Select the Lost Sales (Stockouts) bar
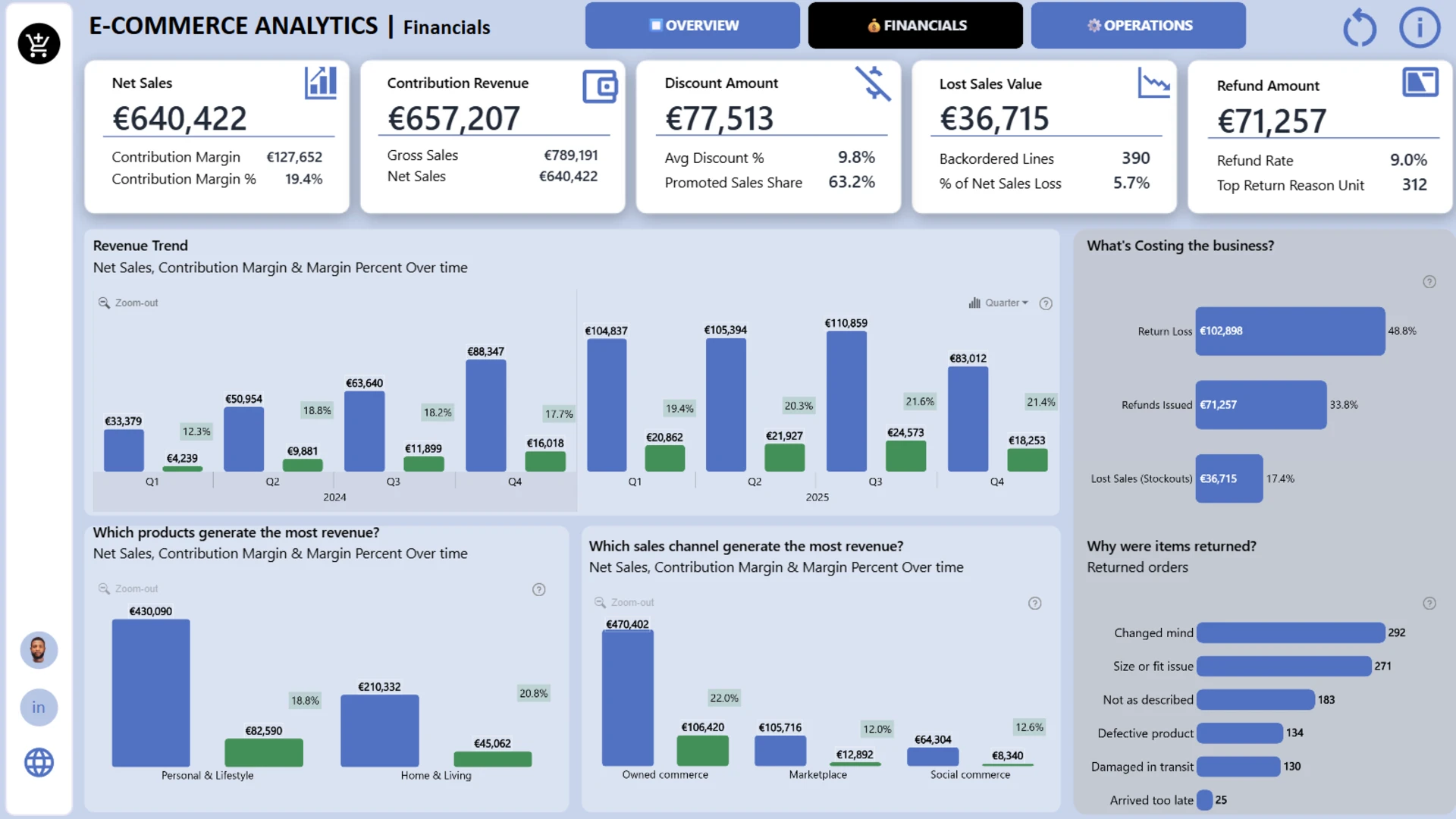 tap(1229, 479)
